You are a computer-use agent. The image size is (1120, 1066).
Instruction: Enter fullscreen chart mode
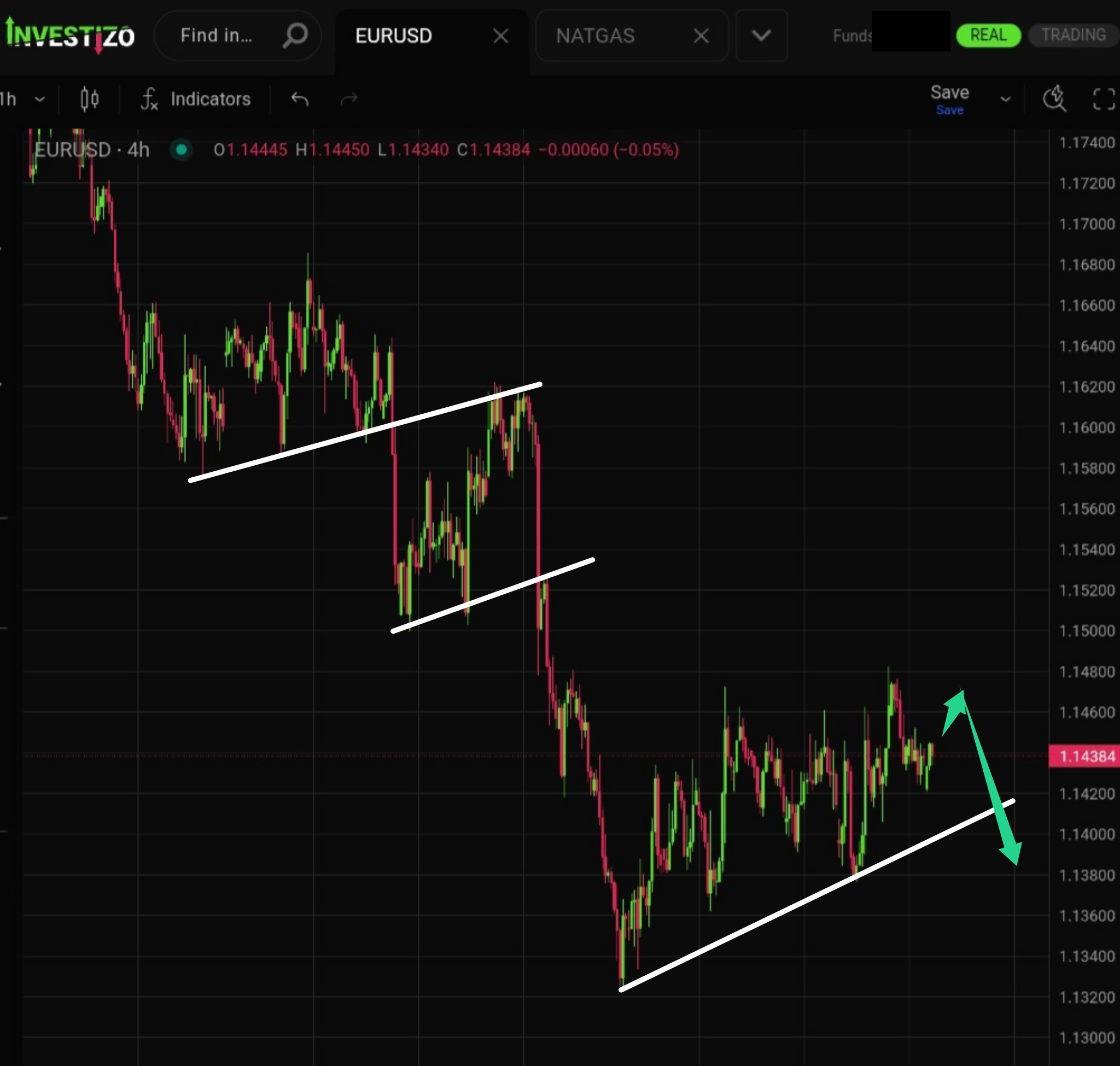1104,99
